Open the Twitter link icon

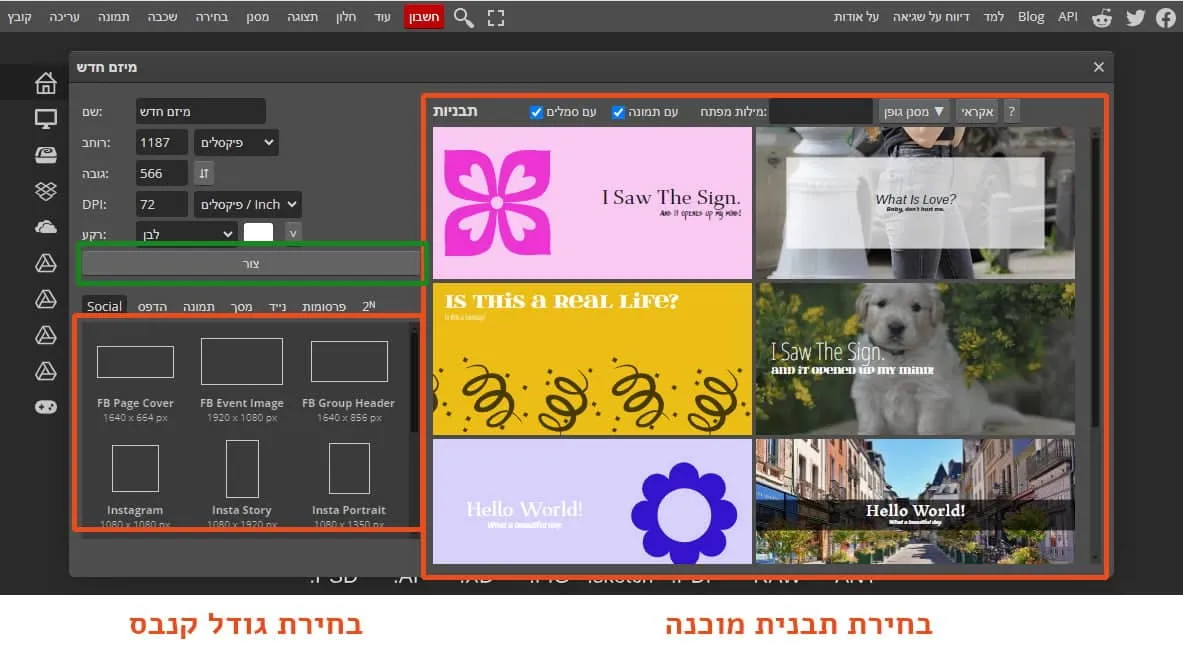click(1134, 17)
